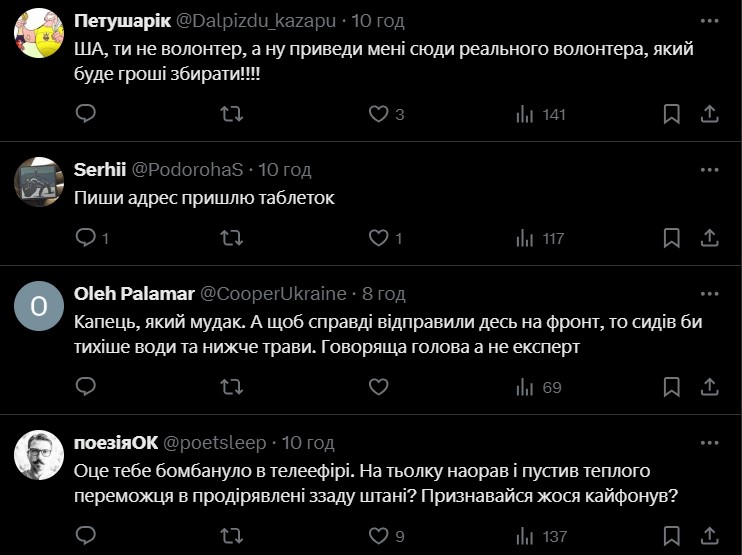
Task: Like Петушарік's tweet with 3 likes
Action: 378,114
